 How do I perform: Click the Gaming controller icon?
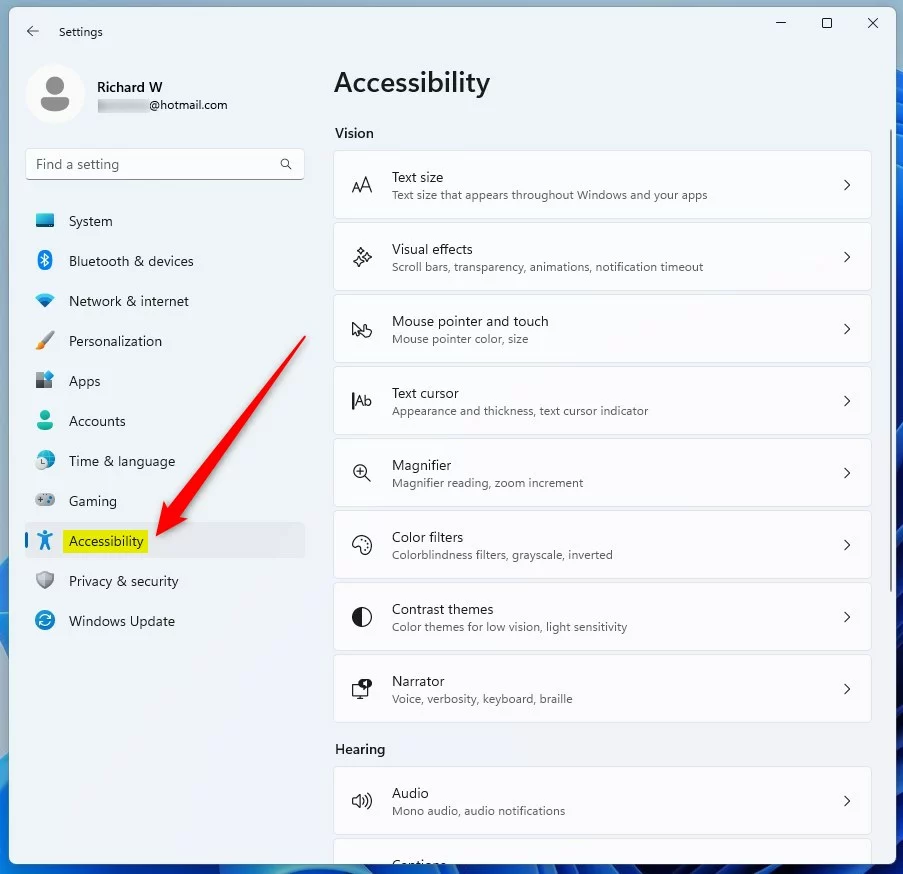(45, 500)
